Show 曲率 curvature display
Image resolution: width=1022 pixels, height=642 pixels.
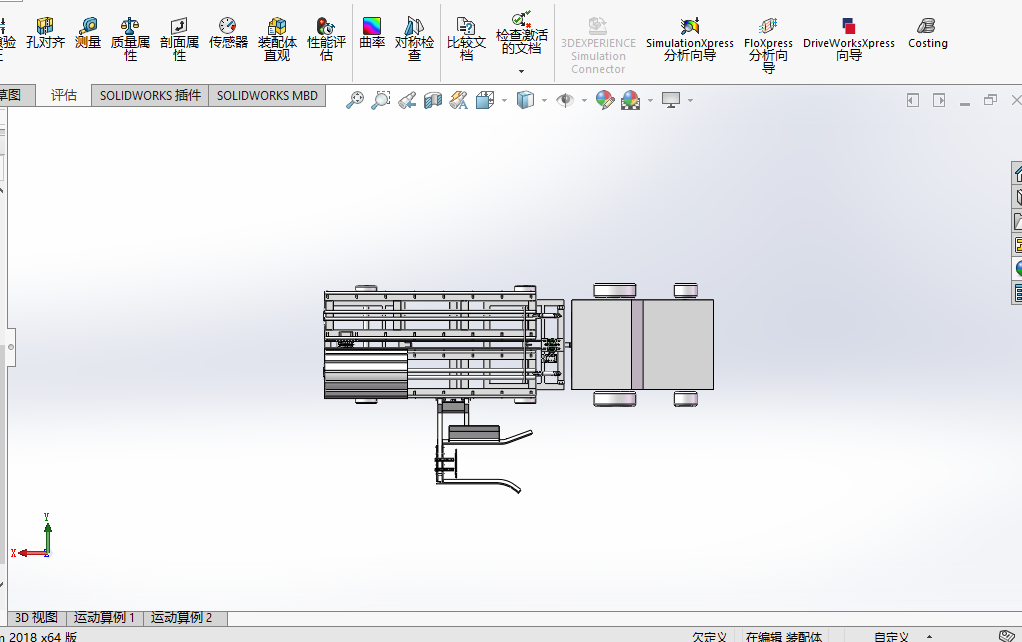point(372,33)
